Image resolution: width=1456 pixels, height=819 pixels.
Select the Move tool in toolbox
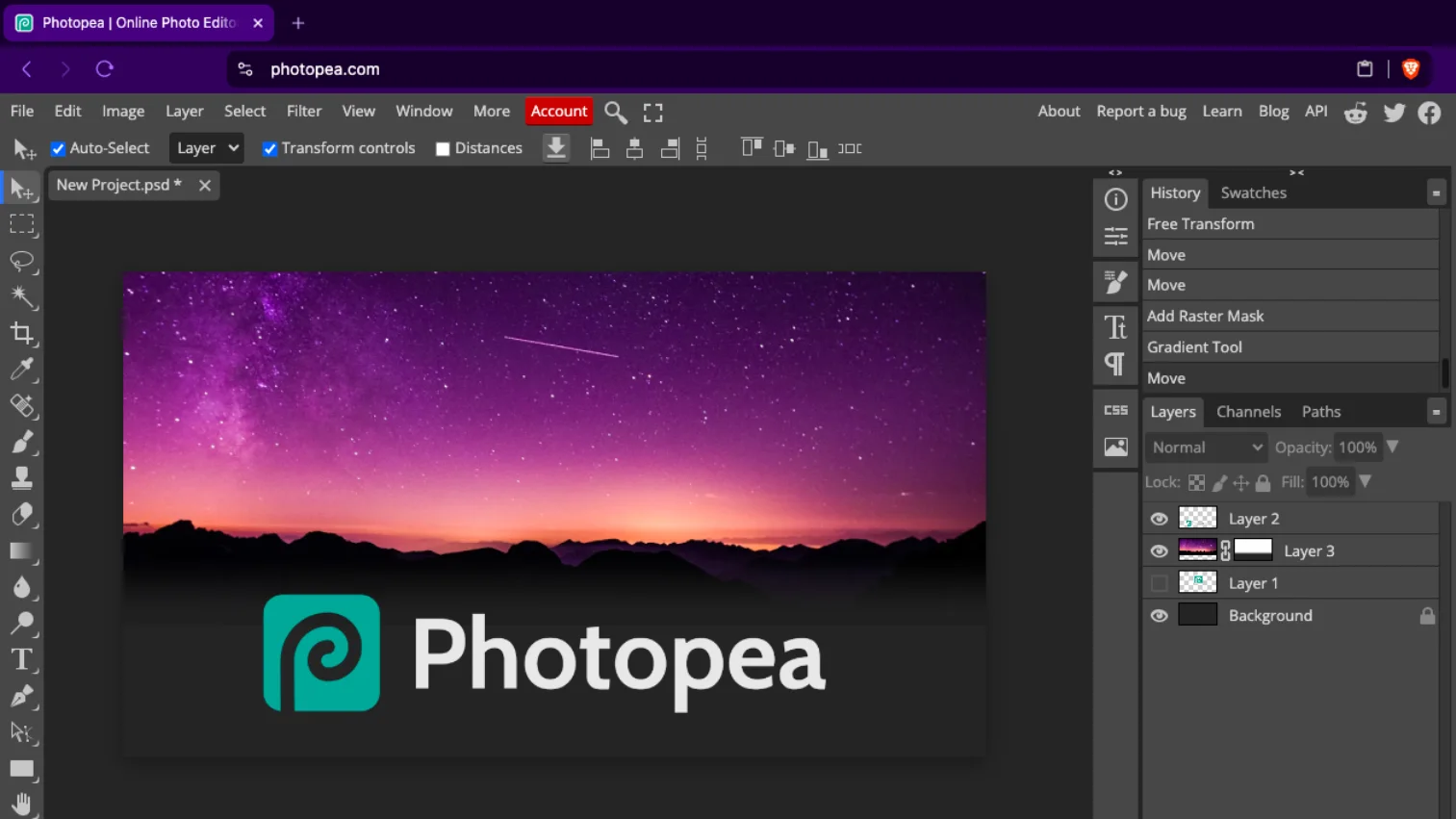point(22,188)
